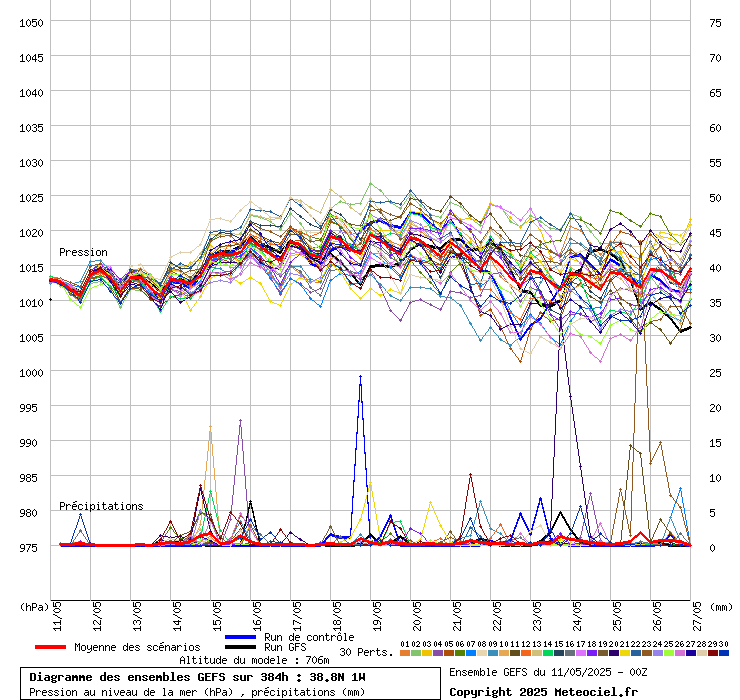Viewport: 740px width, 700px height.
Task: Click the 19/05 date label on x-axis
Action: coord(377,616)
